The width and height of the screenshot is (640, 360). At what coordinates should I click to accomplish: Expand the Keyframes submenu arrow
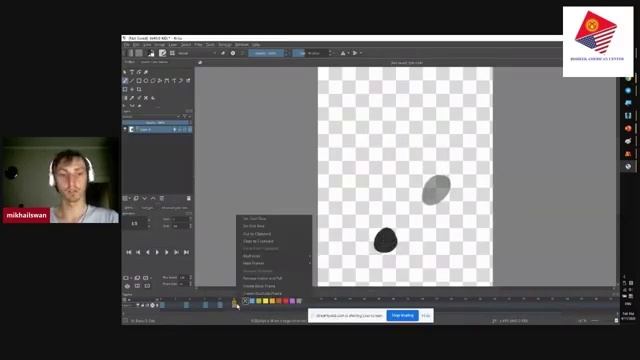(x=310, y=256)
